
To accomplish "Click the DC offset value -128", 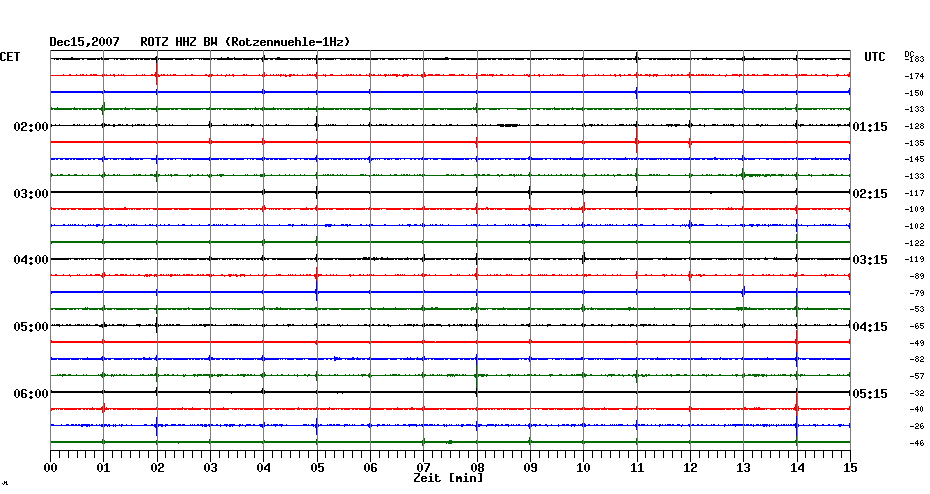I will click(x=915, y=126).
